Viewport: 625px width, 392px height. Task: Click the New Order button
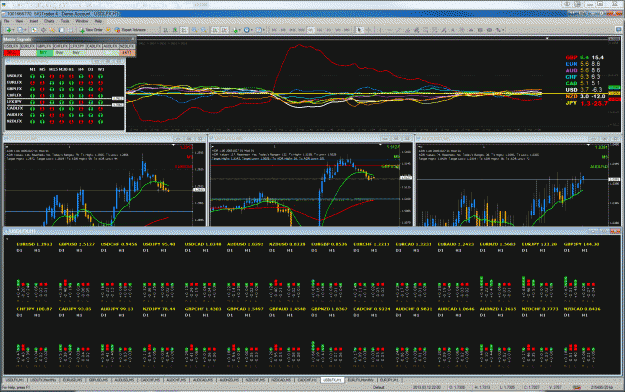(x=91, y=30)
